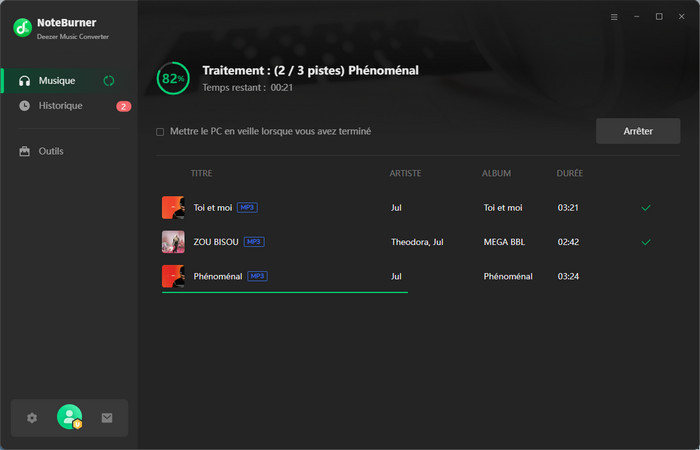Click the MP3 tag next to ZOU BISOU
Image resolution: width=700 pixels, height=450 pixels.
click(254, 242)
